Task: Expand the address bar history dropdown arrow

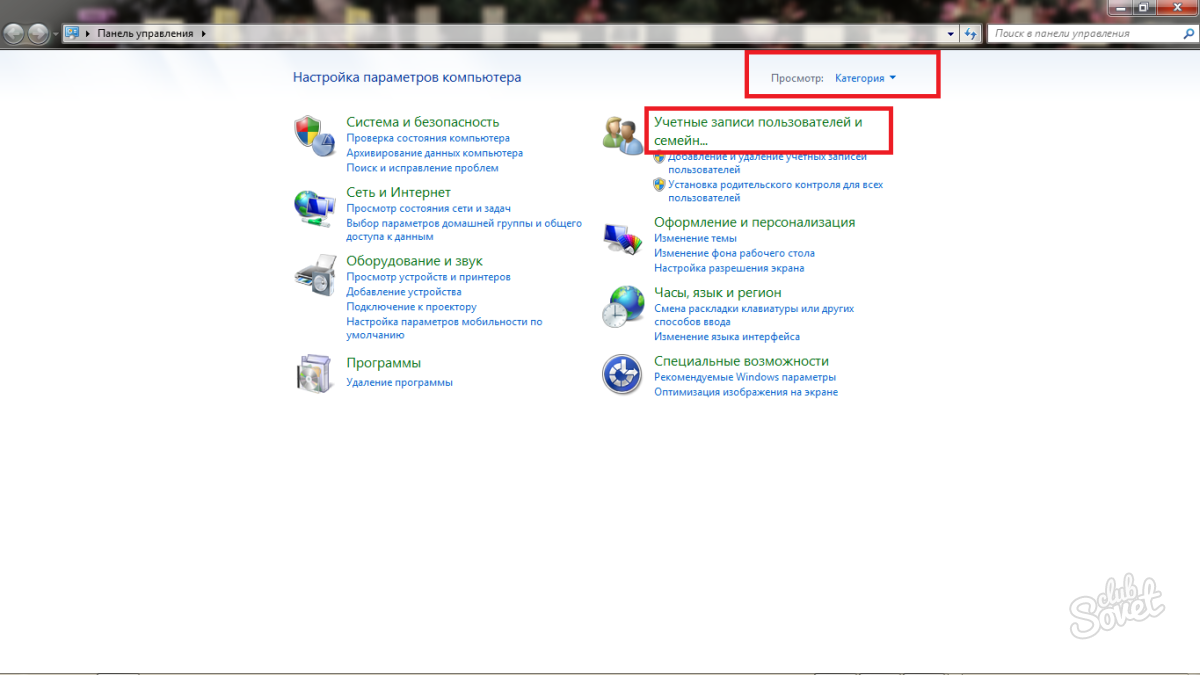Action: click(951, 33)
